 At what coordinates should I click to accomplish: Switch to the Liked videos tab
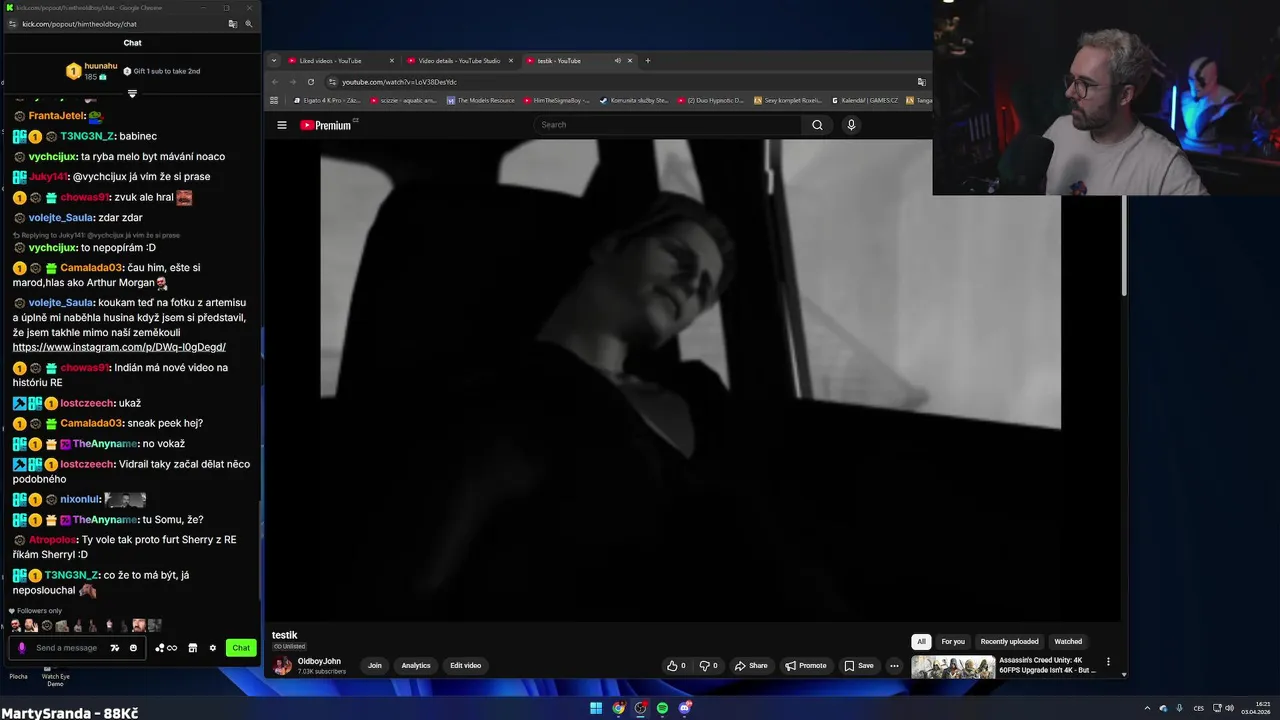tap(338, 61)
